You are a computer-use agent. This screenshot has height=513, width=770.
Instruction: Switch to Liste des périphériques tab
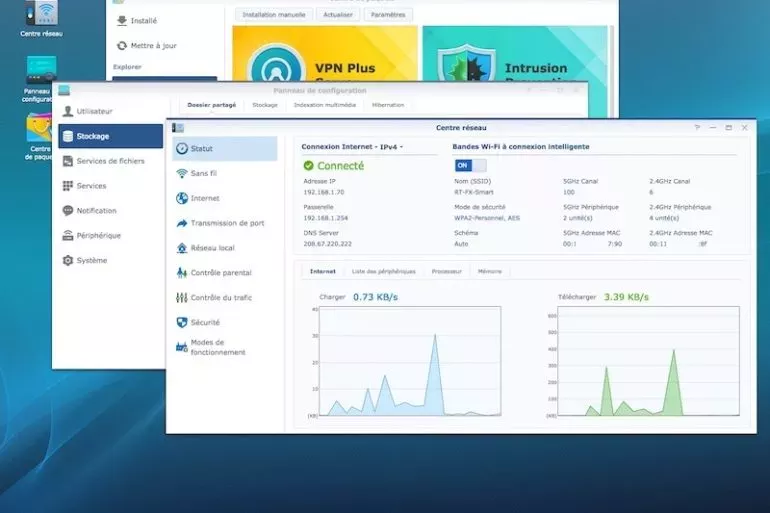click(384, 271)
